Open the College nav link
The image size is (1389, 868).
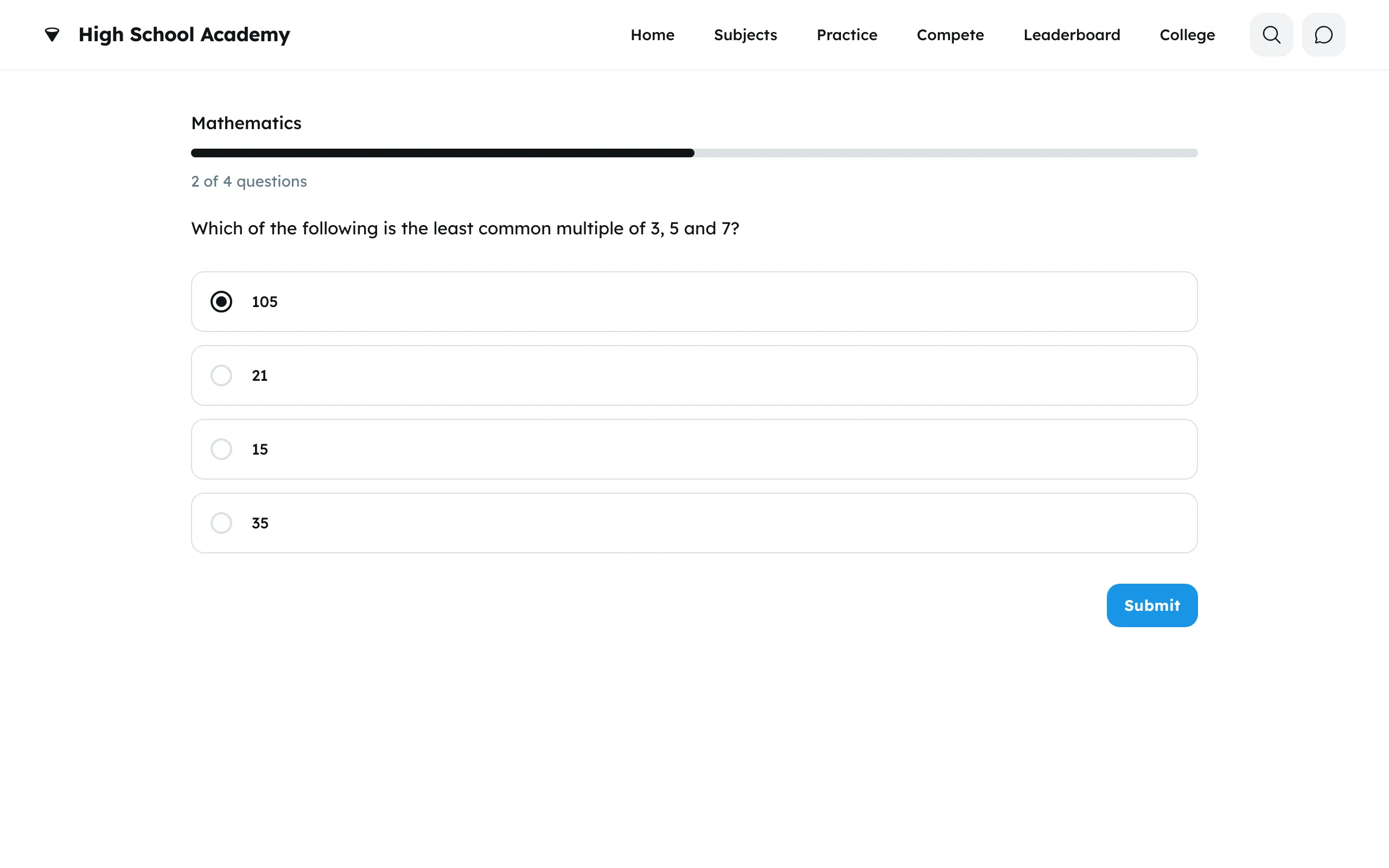(x=1187, y=35)
